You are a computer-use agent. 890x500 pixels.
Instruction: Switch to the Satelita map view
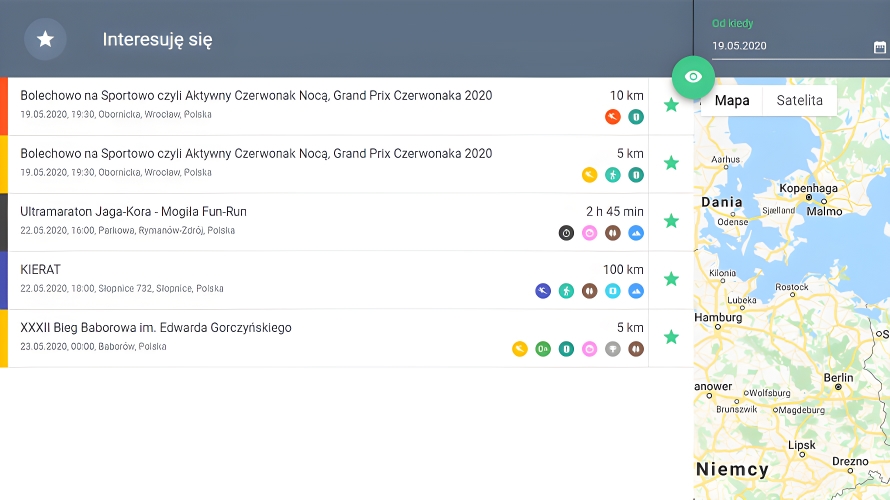(x=799, y=101)
